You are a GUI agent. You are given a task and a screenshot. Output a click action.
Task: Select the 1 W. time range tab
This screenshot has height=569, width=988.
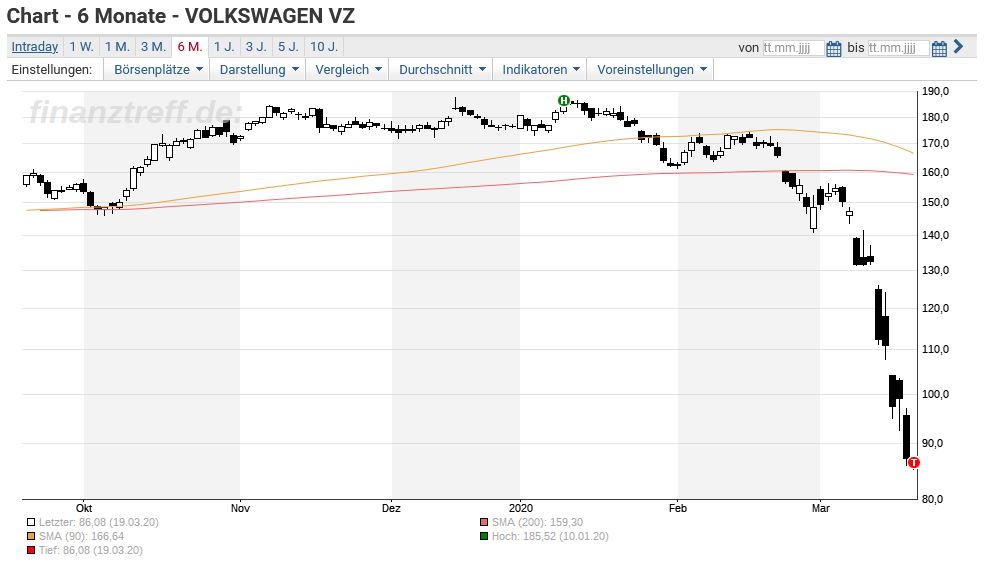pos(81,47)
